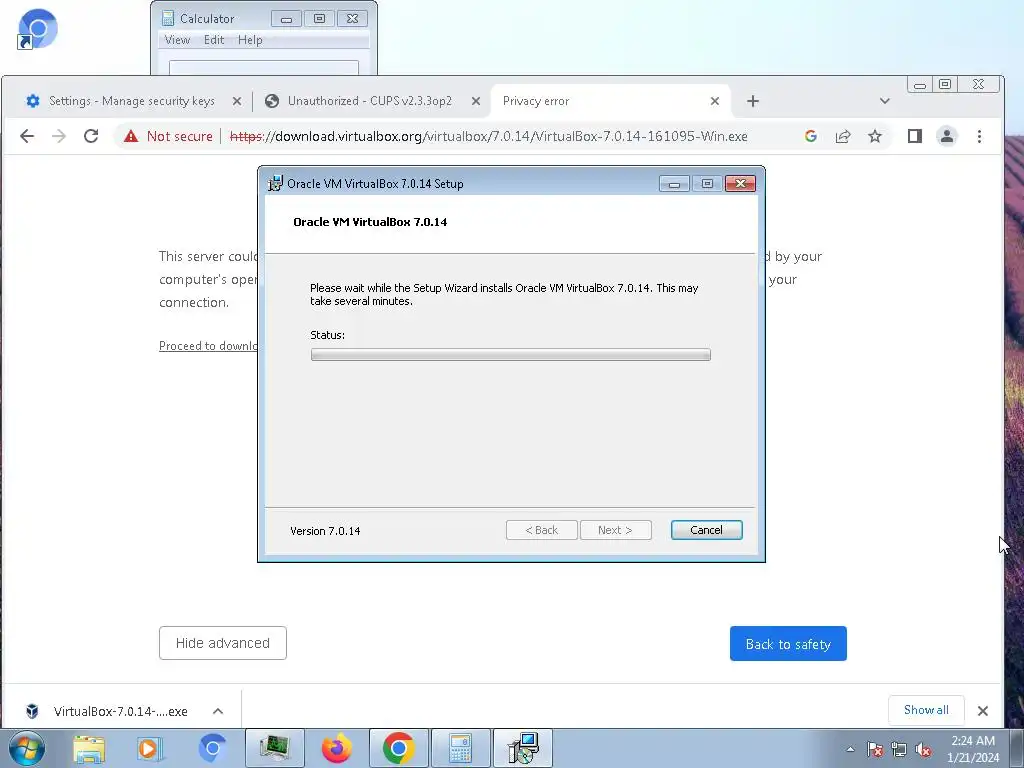This screenshot has height=768, width=1024.
Task: Open Chrome profile avatar menu
Action: click(946, 136)
